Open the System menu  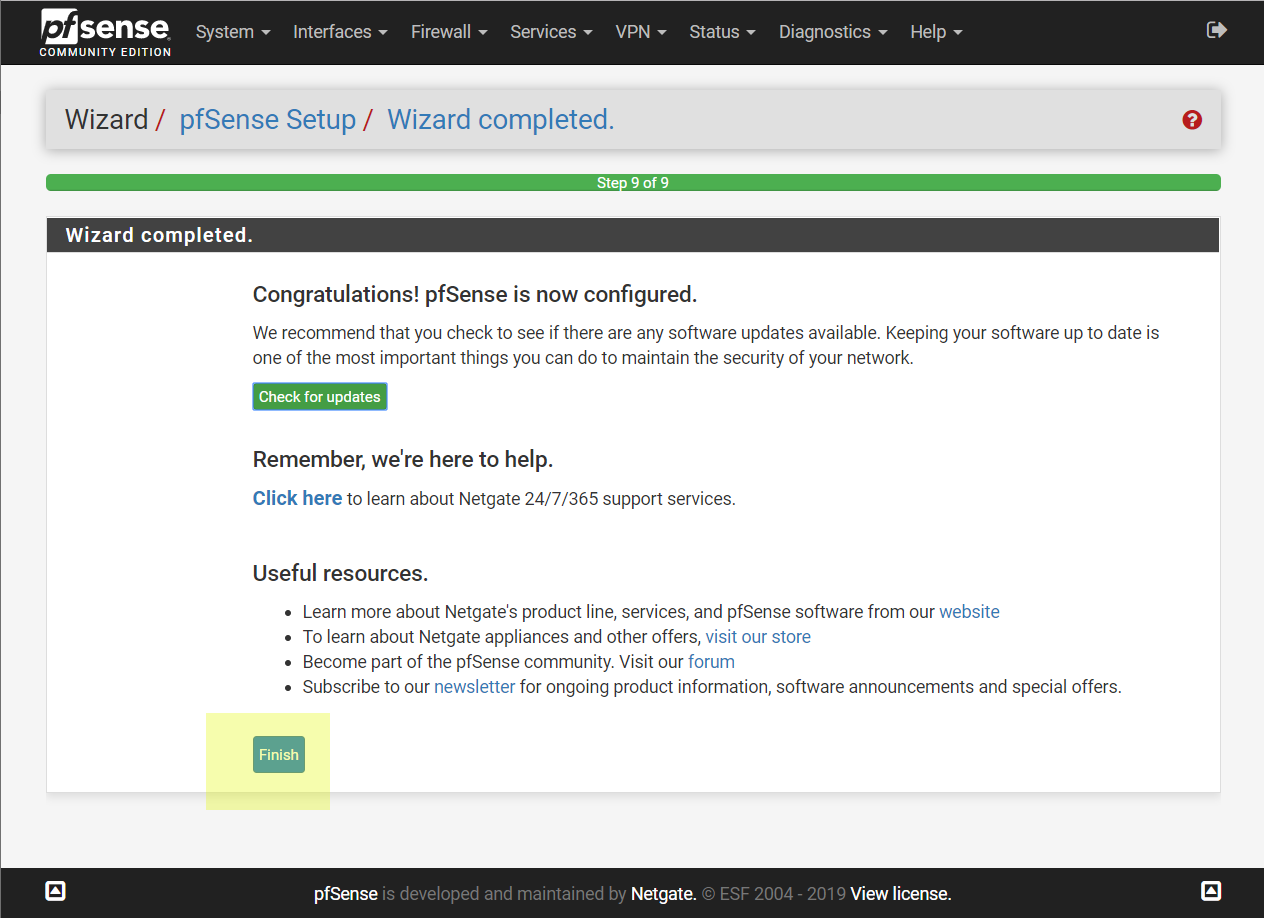click(233, 32)
